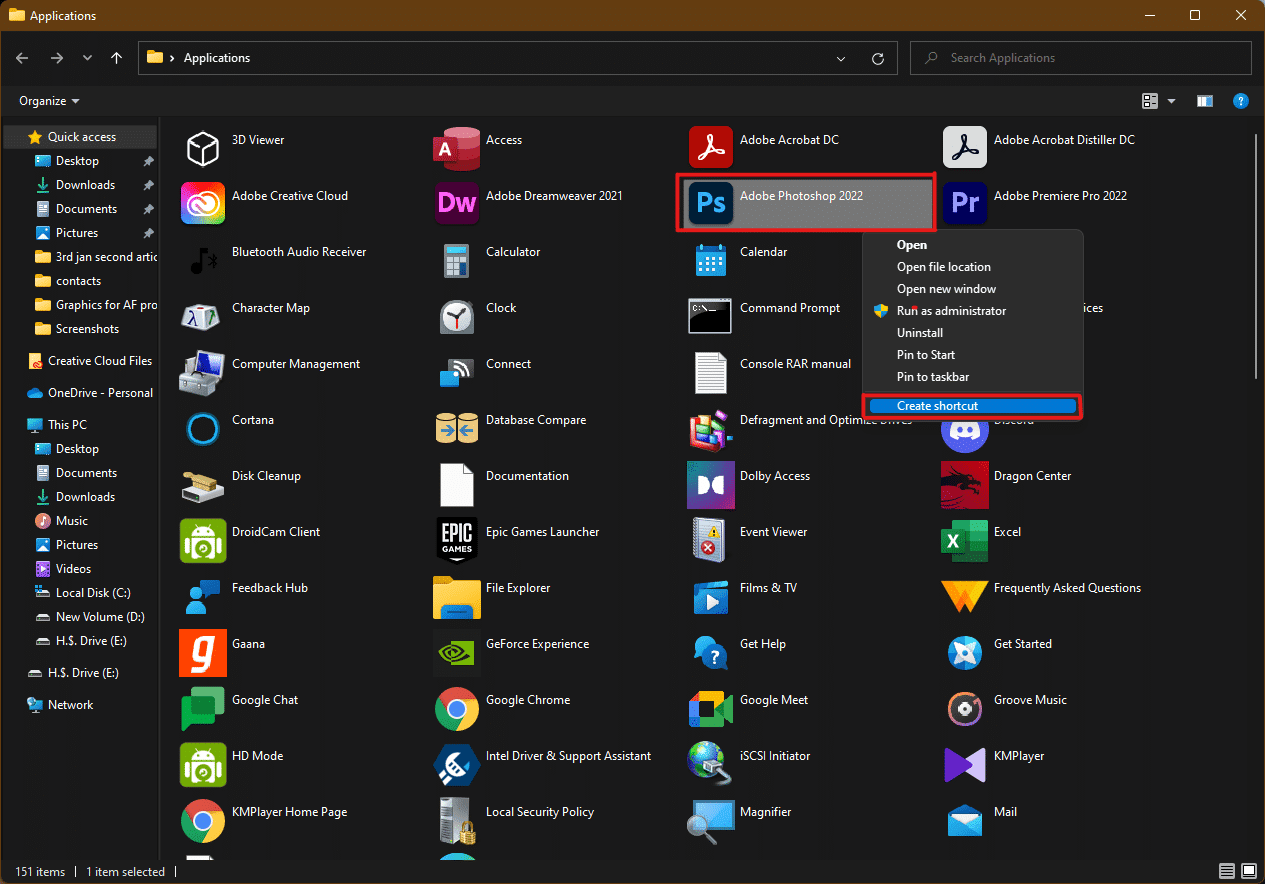Toggle the preview pane icon in the toolbar
The height and width of the screenshot is (884, 1265).
pyautogui.click(x=1204, y=100)
